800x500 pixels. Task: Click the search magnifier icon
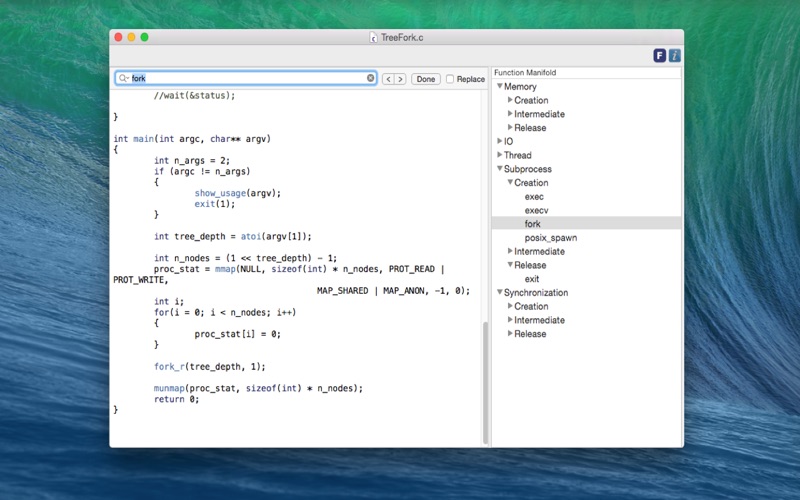tap(123, 78)
